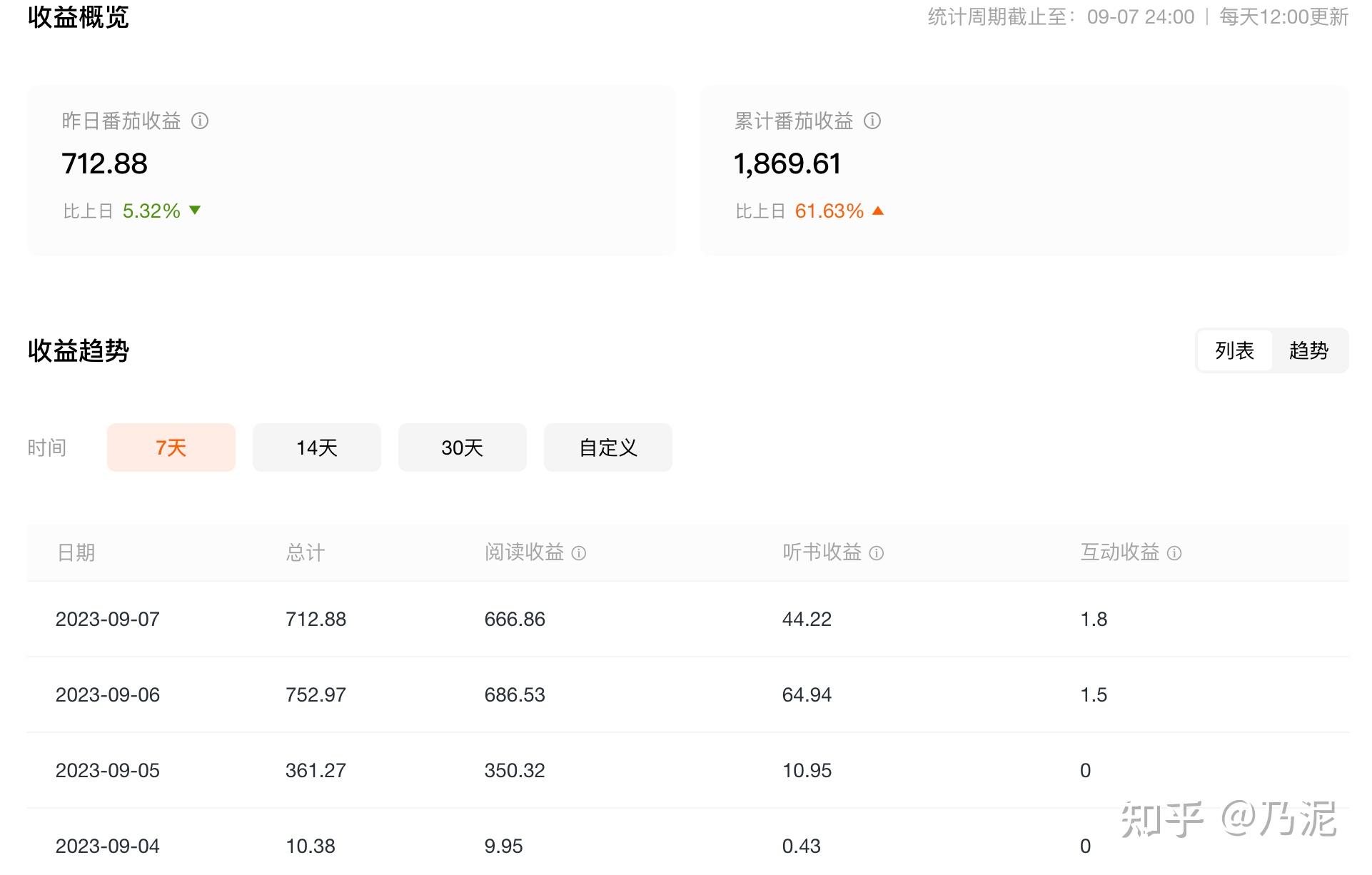Select the 7天 time range
The image size is (1372, 875).
(171, 447)
